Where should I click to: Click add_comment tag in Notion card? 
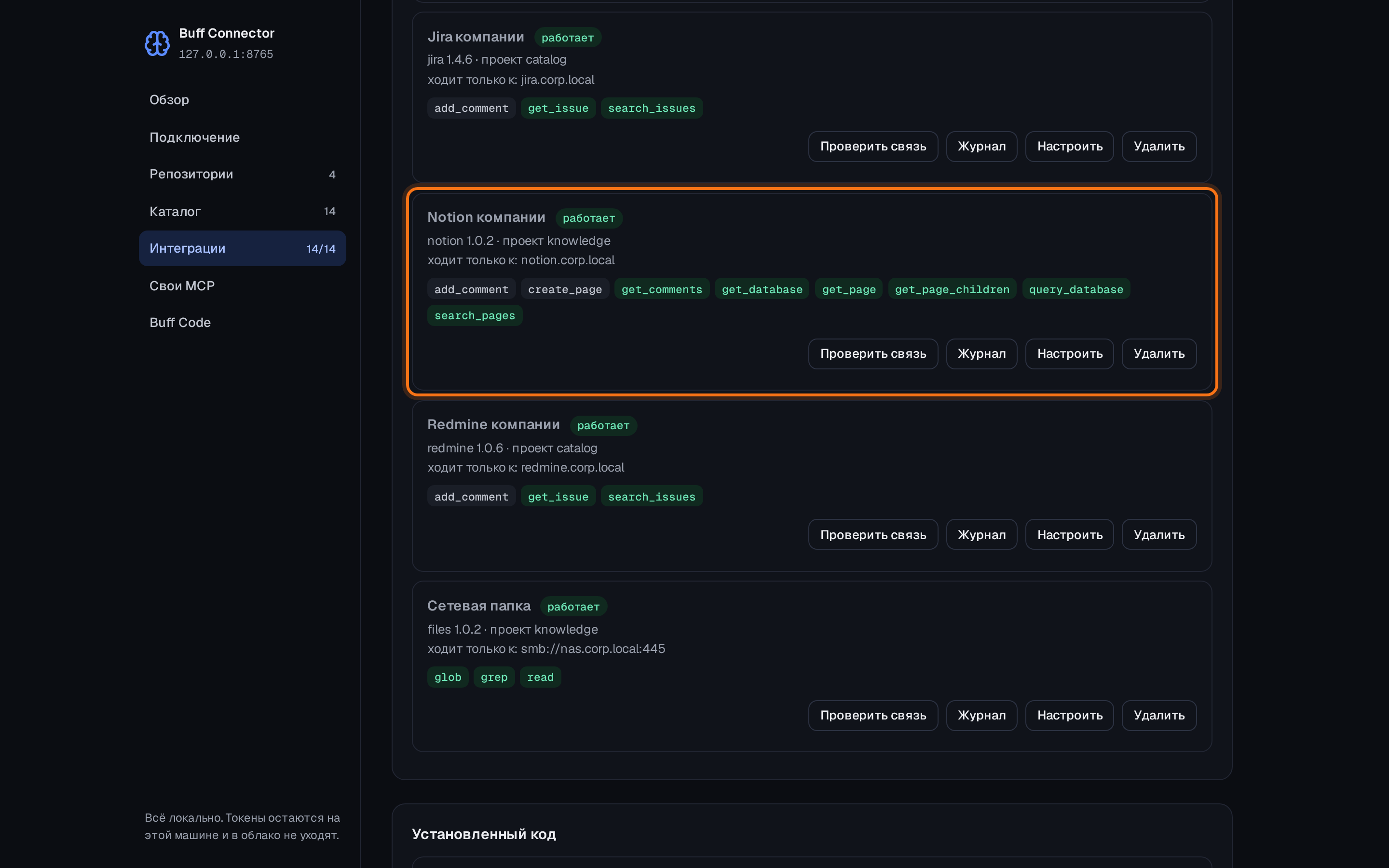tap(471, 289)
